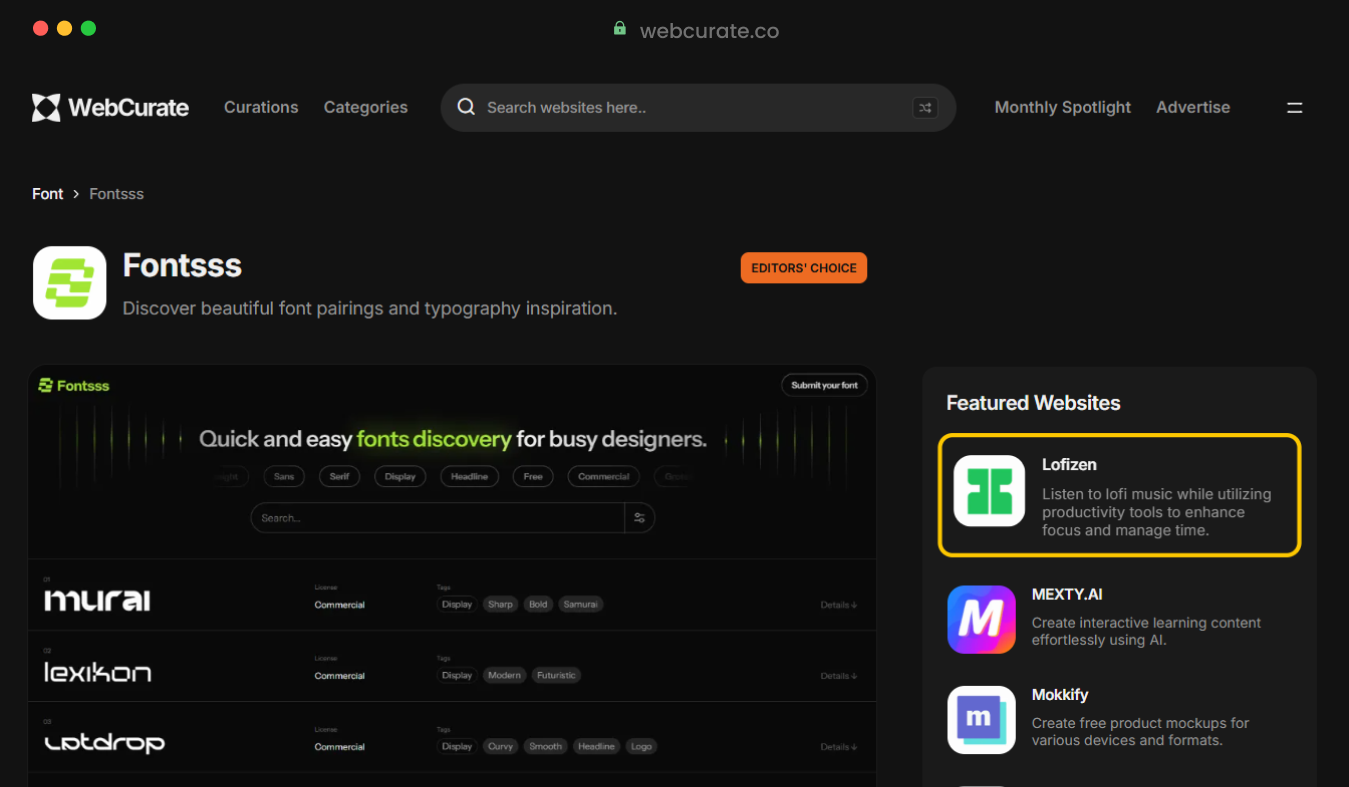This screenshot has height=787, width=1349.
Task: Click the Fontsss page title
Action: tap(182, 266)
